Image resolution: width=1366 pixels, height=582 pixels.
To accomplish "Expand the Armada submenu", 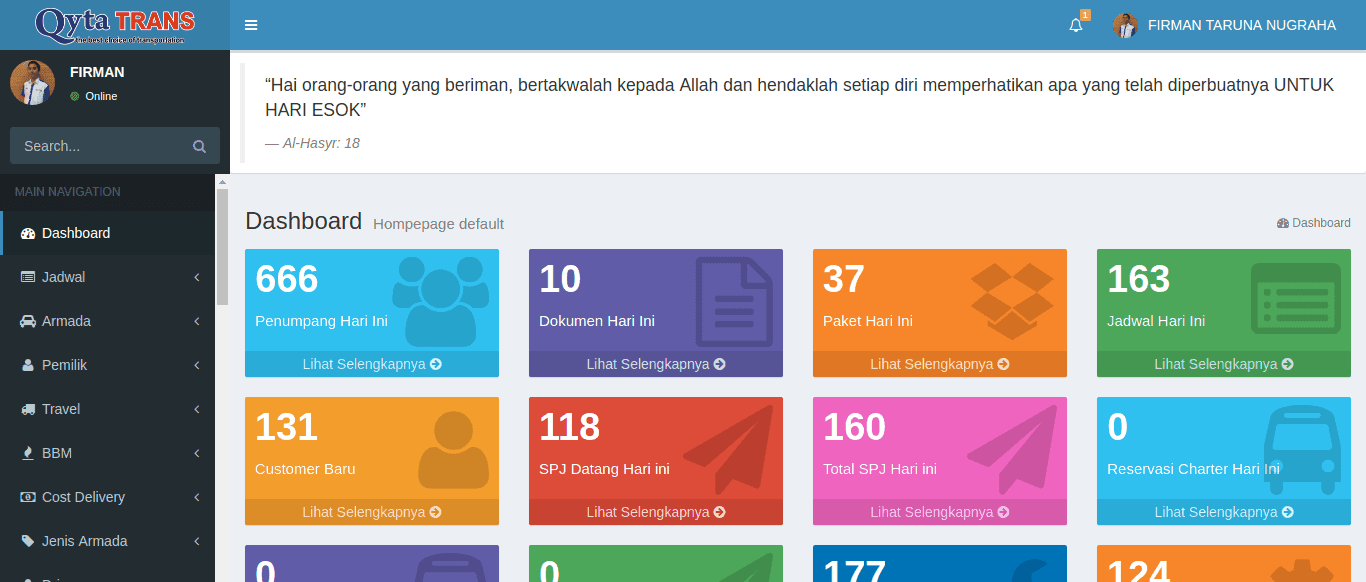I will tap(107, 321).
